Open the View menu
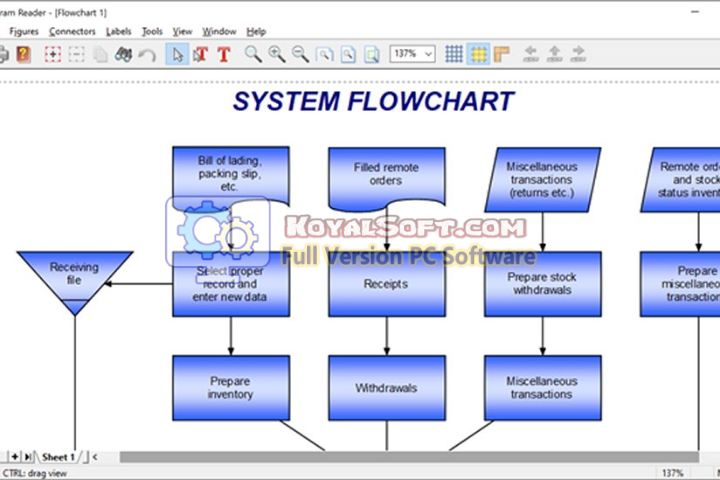The image size is (720, 480). (182, 32)
